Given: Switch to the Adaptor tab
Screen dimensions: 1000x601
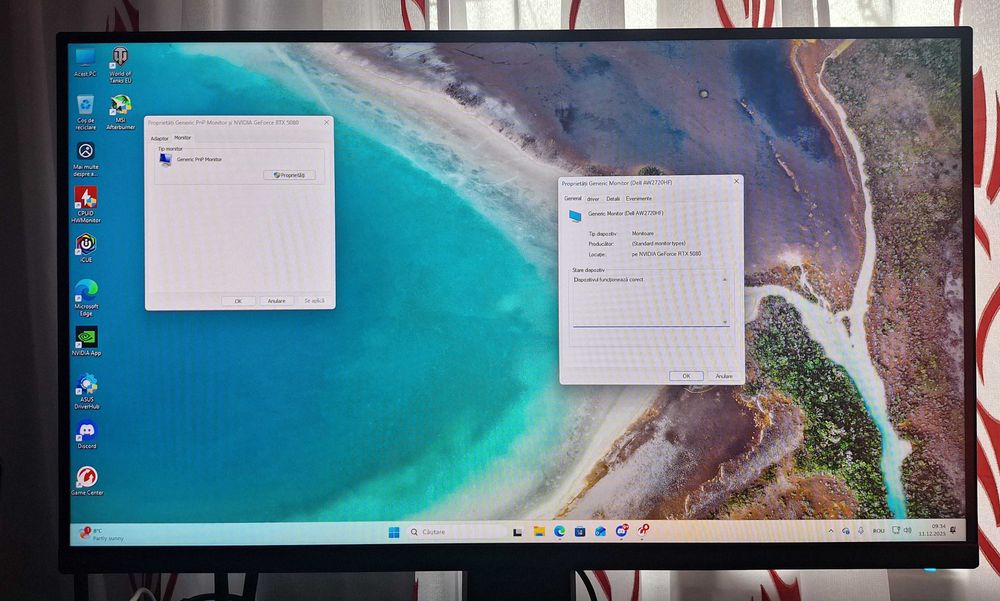Looking at the screenshot, I should point(159,138).
